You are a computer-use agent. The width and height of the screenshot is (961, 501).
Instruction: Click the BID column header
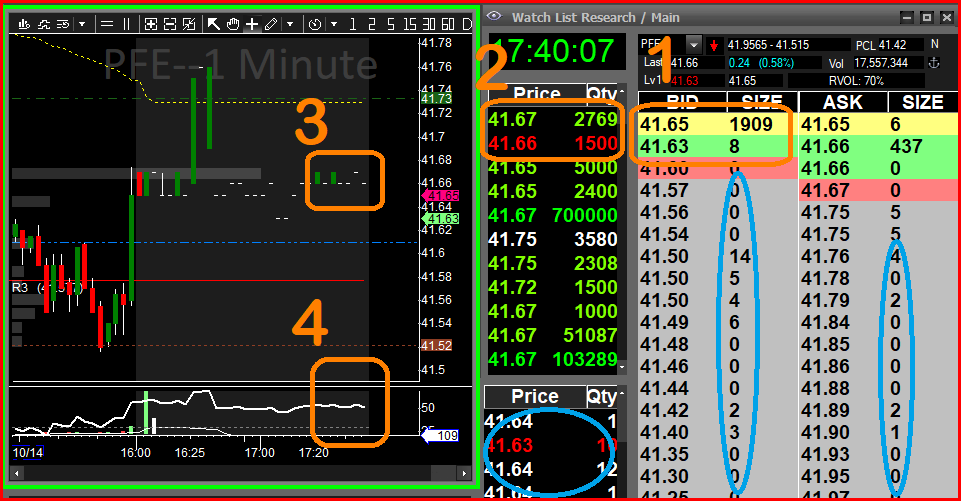[x=682, y=102]
